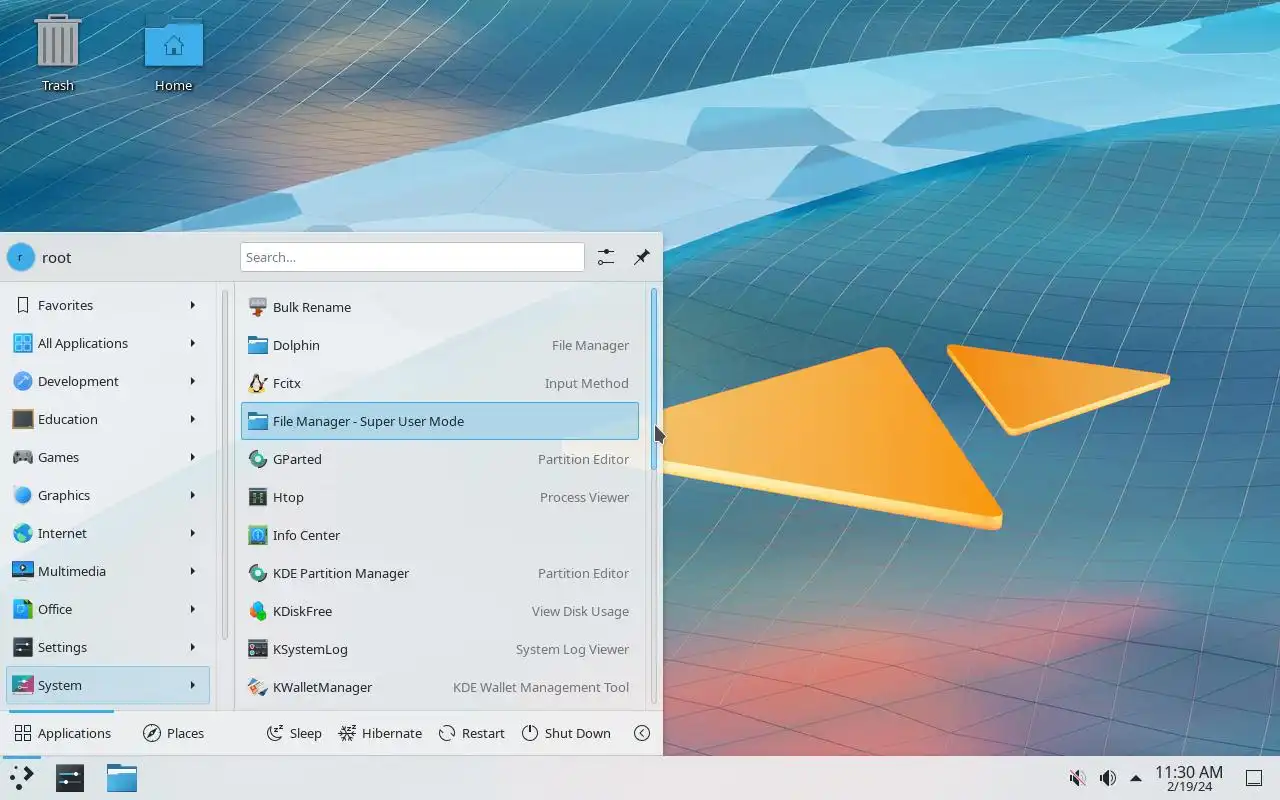Click in the Search field
1280x800 pixels.
[x=412, y=257]
